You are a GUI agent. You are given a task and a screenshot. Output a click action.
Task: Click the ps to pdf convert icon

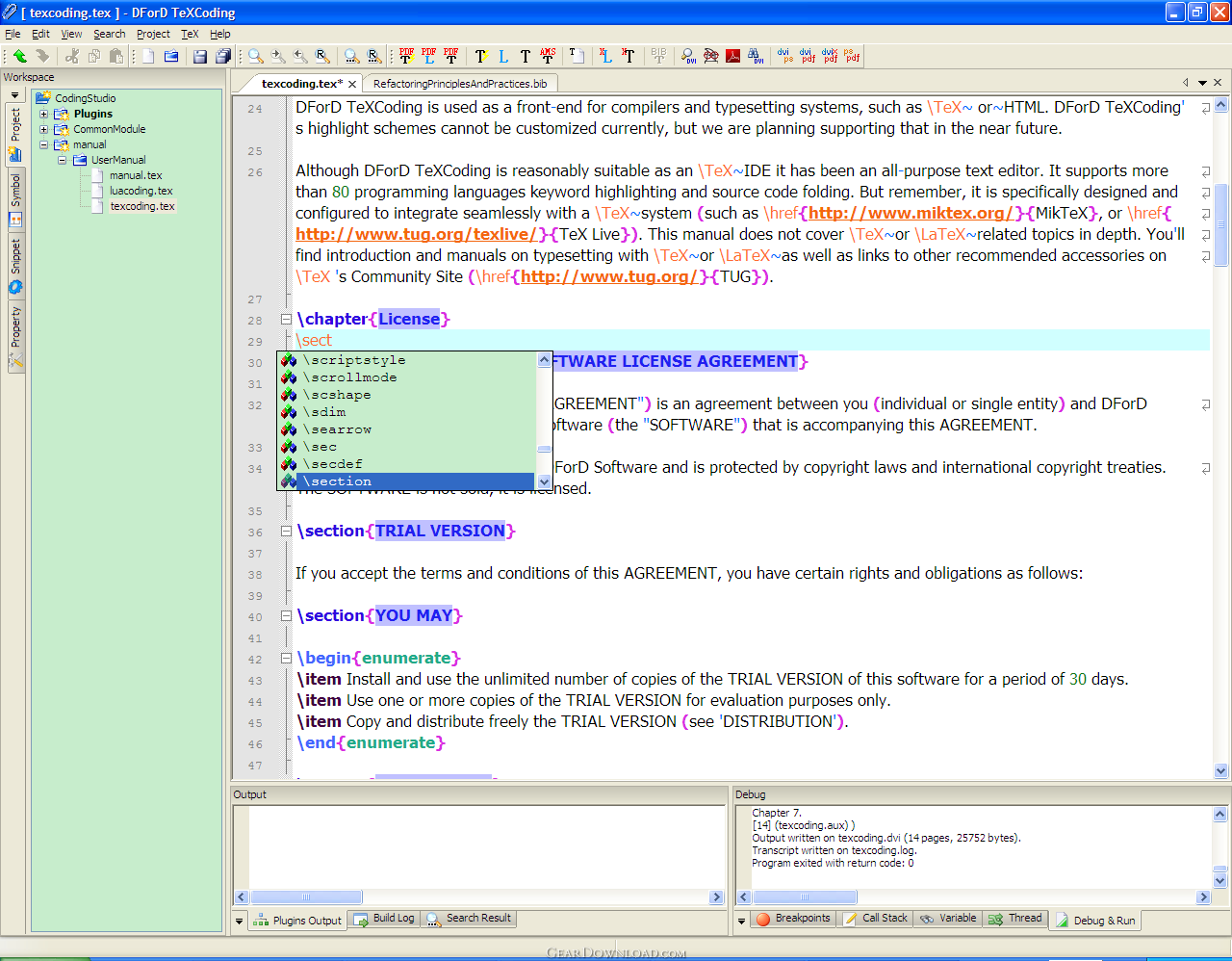(853, 56)
